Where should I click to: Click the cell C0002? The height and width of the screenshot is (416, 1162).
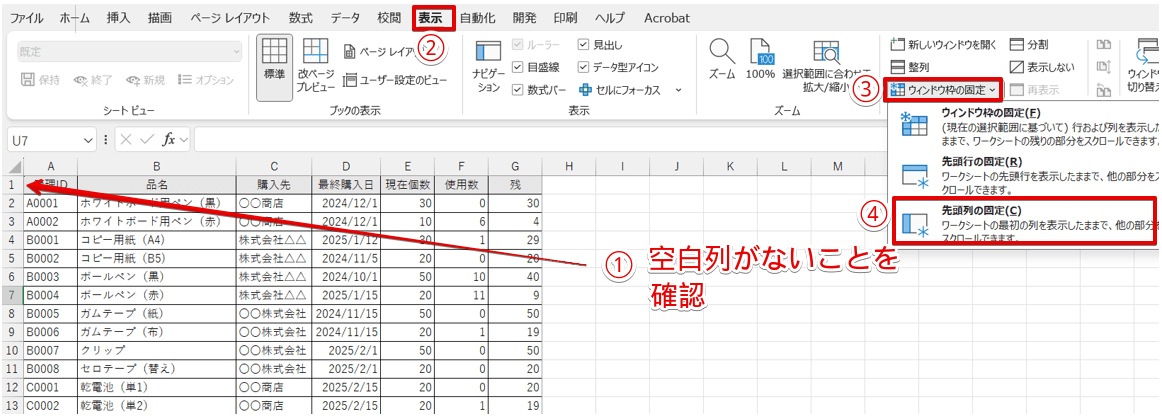click(50, 406)
